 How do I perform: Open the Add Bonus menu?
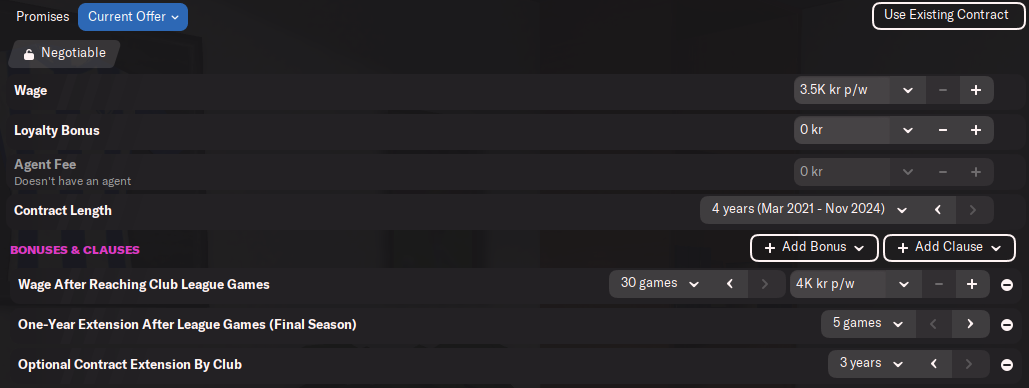click(x=814, y=248)
